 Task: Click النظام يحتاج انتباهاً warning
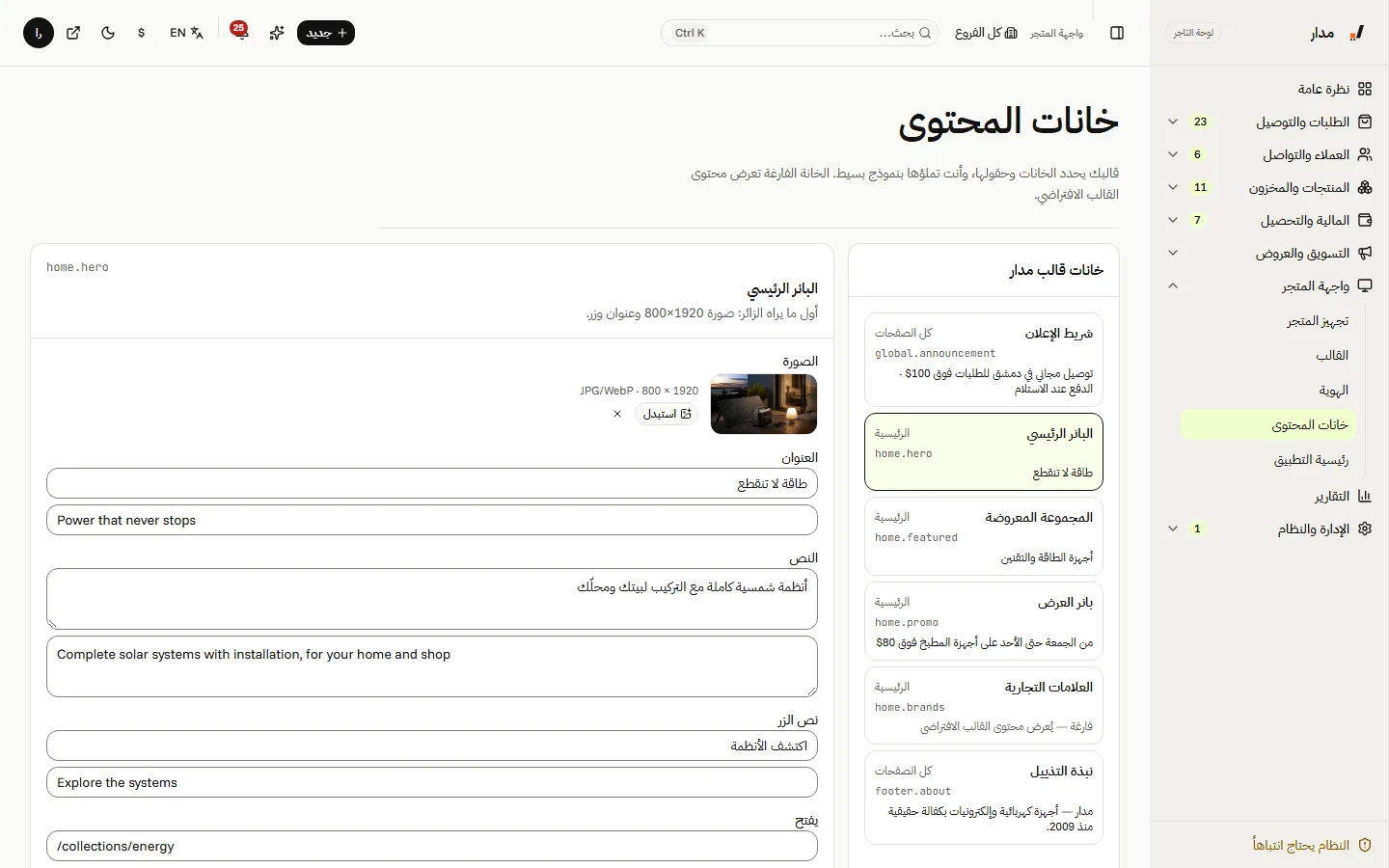(x=1312, y=845)
